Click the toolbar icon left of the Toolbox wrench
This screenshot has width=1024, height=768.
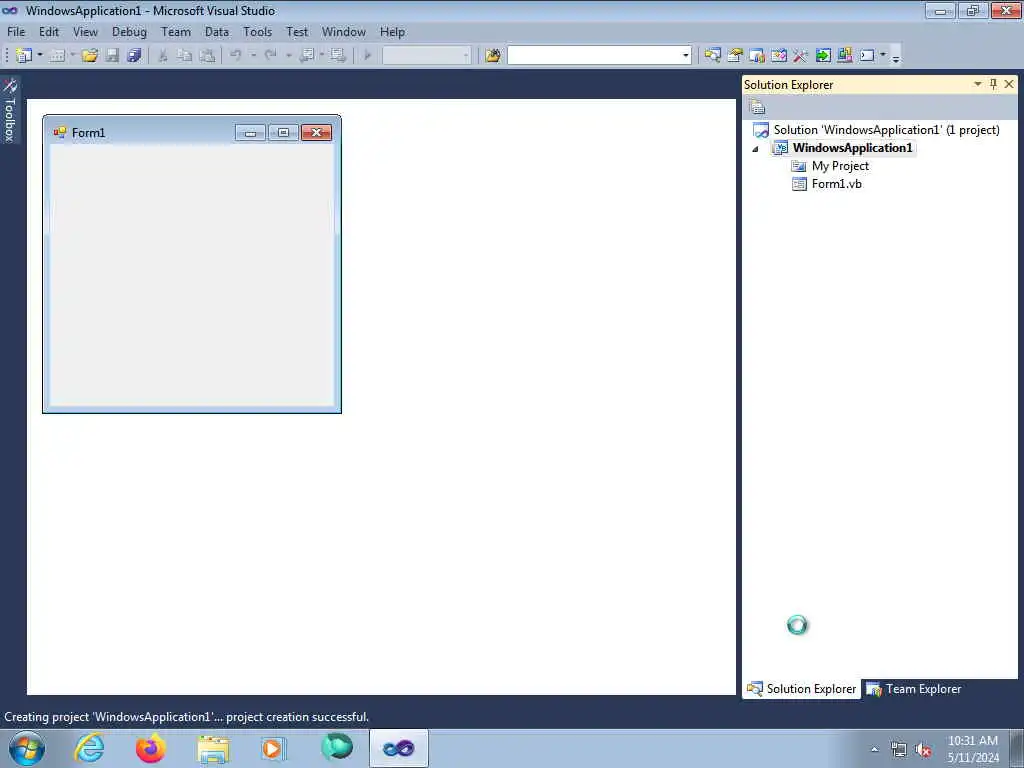(778, 56)
